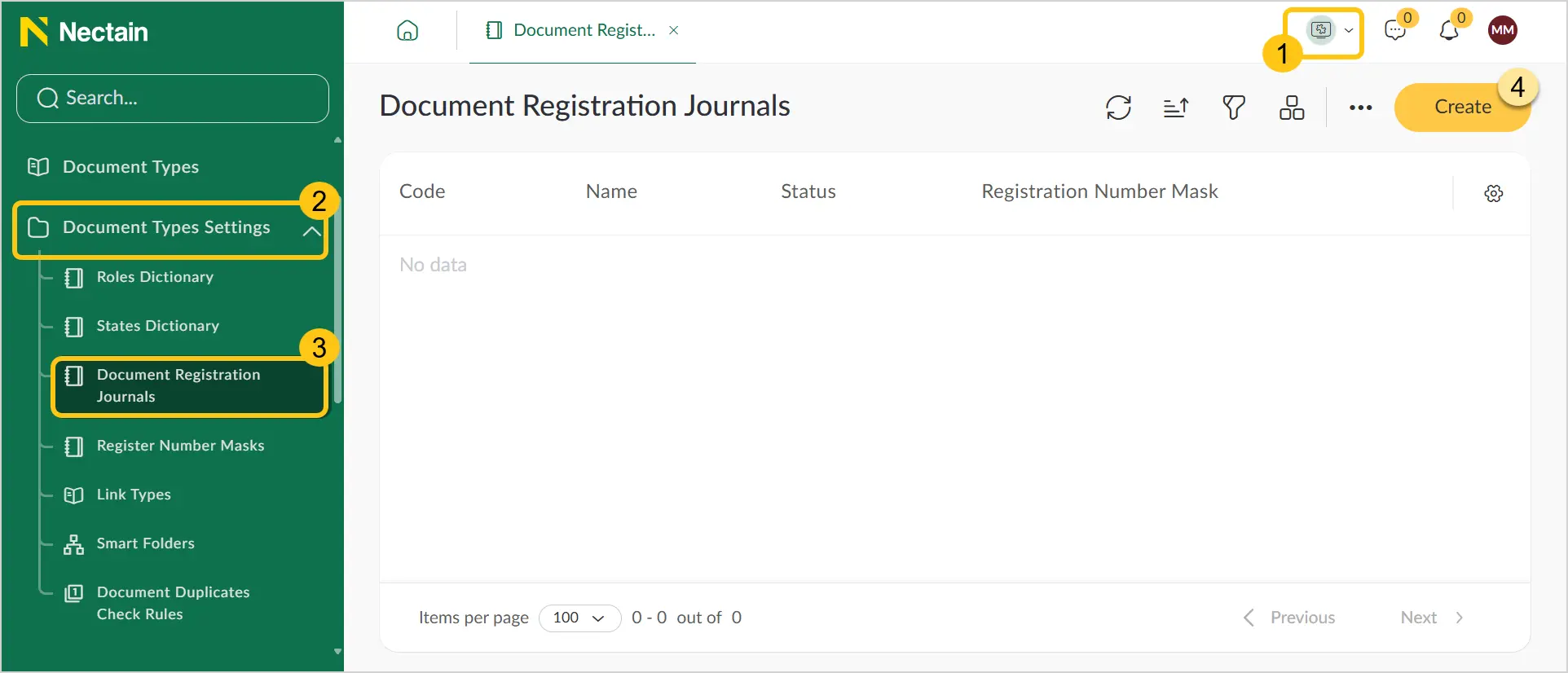Viewport: 1568px width, 673px height.
Task: Open the more actions ellipsis menu
Action: click(x=1361, y=108)
